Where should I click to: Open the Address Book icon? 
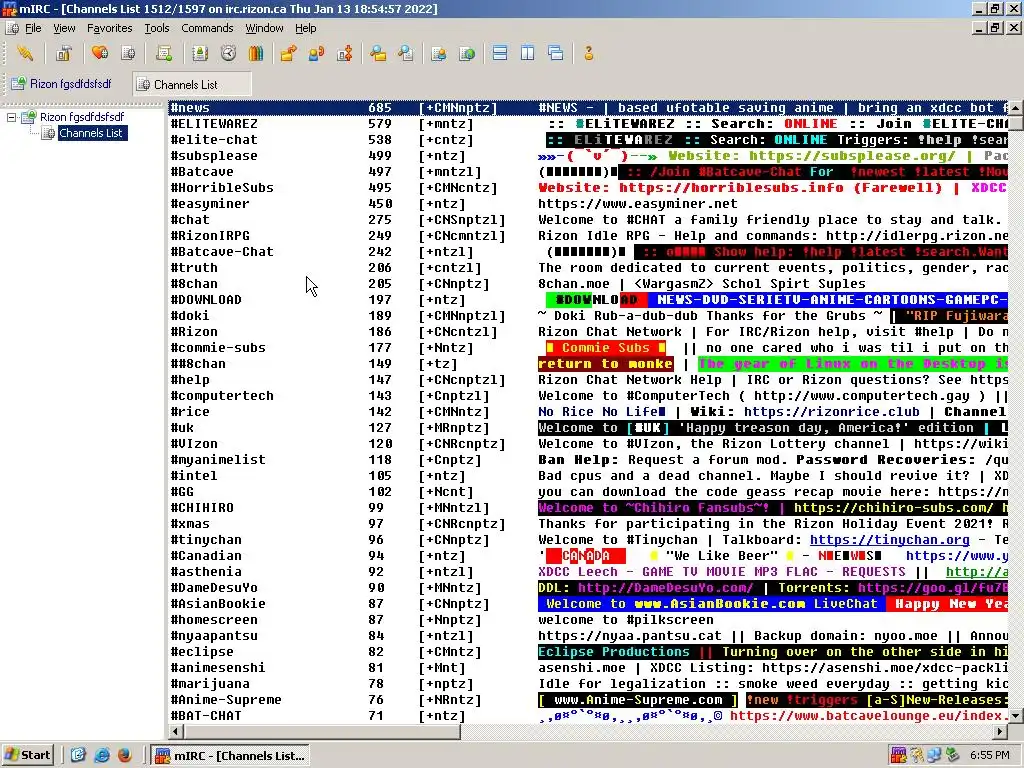point(200,53)
